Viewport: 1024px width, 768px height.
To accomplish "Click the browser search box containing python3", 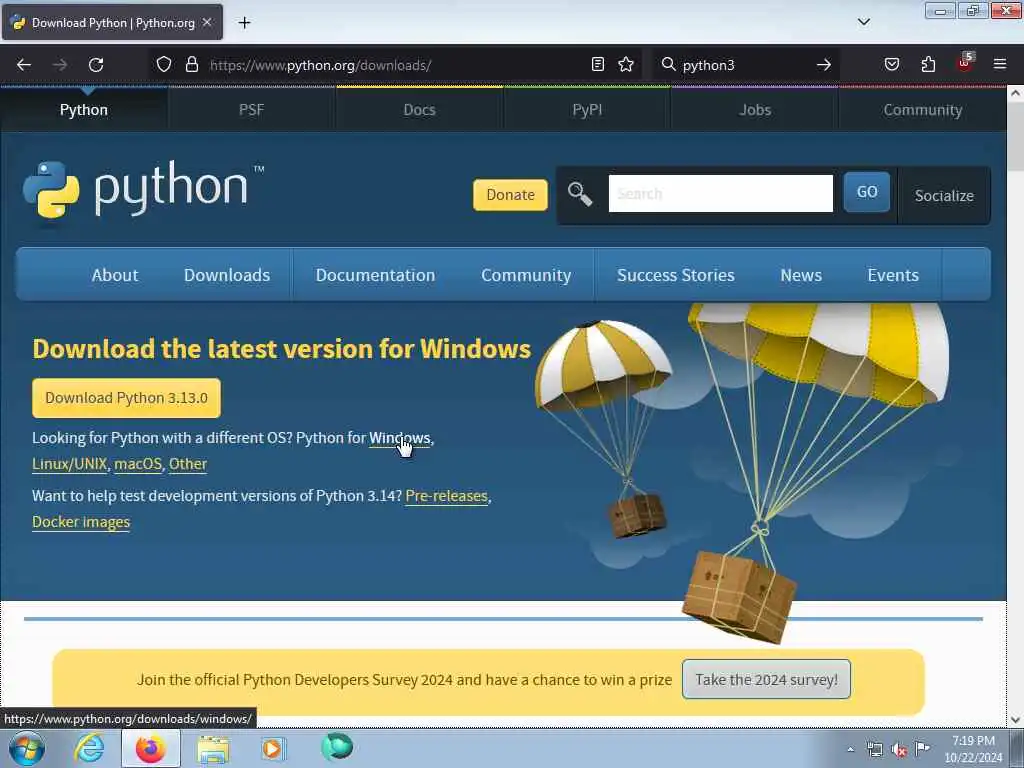I will [x=744, y=65].
